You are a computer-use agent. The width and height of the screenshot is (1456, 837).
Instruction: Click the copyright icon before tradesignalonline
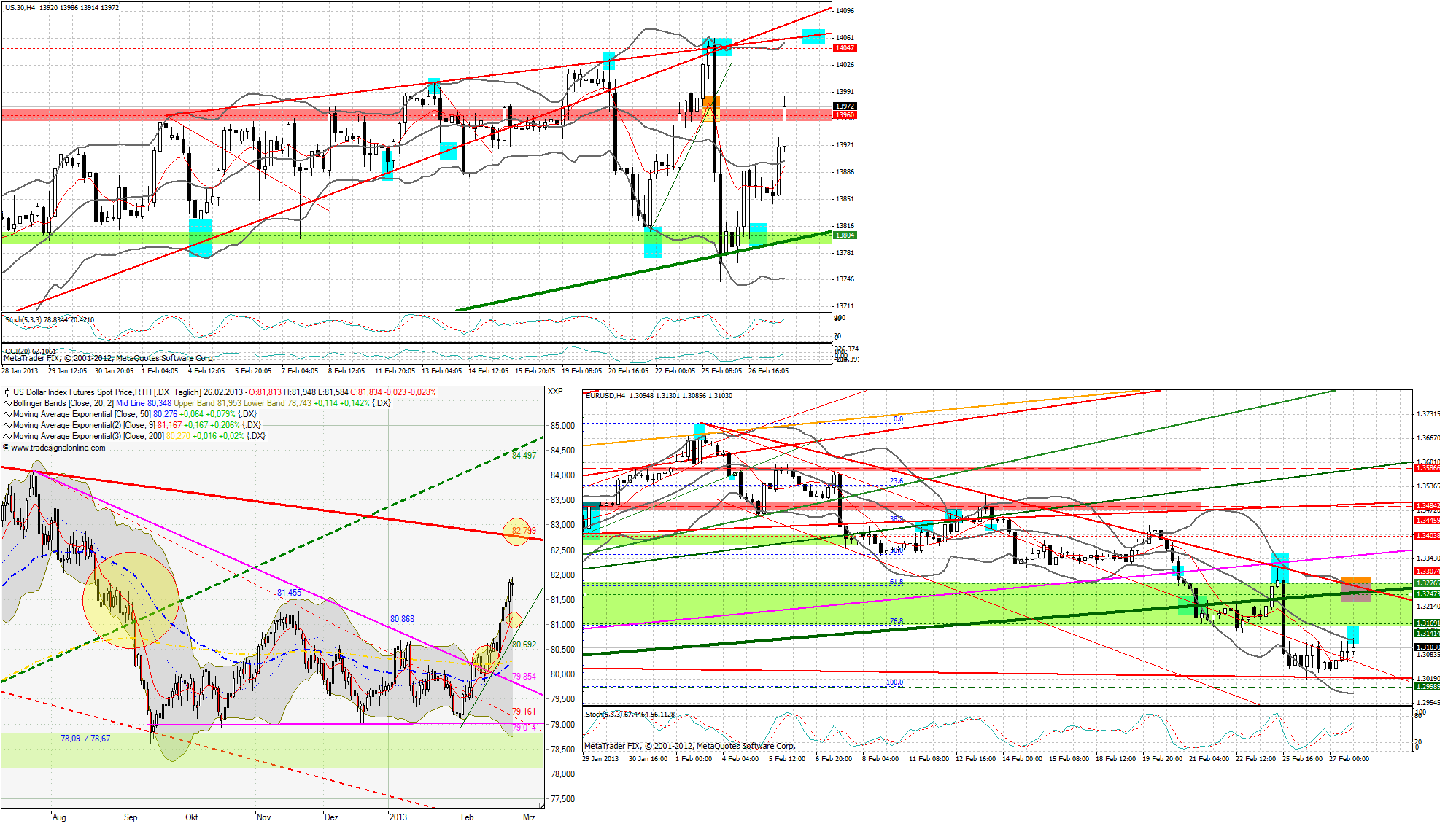pyautogui.click(x=7, y=448)
